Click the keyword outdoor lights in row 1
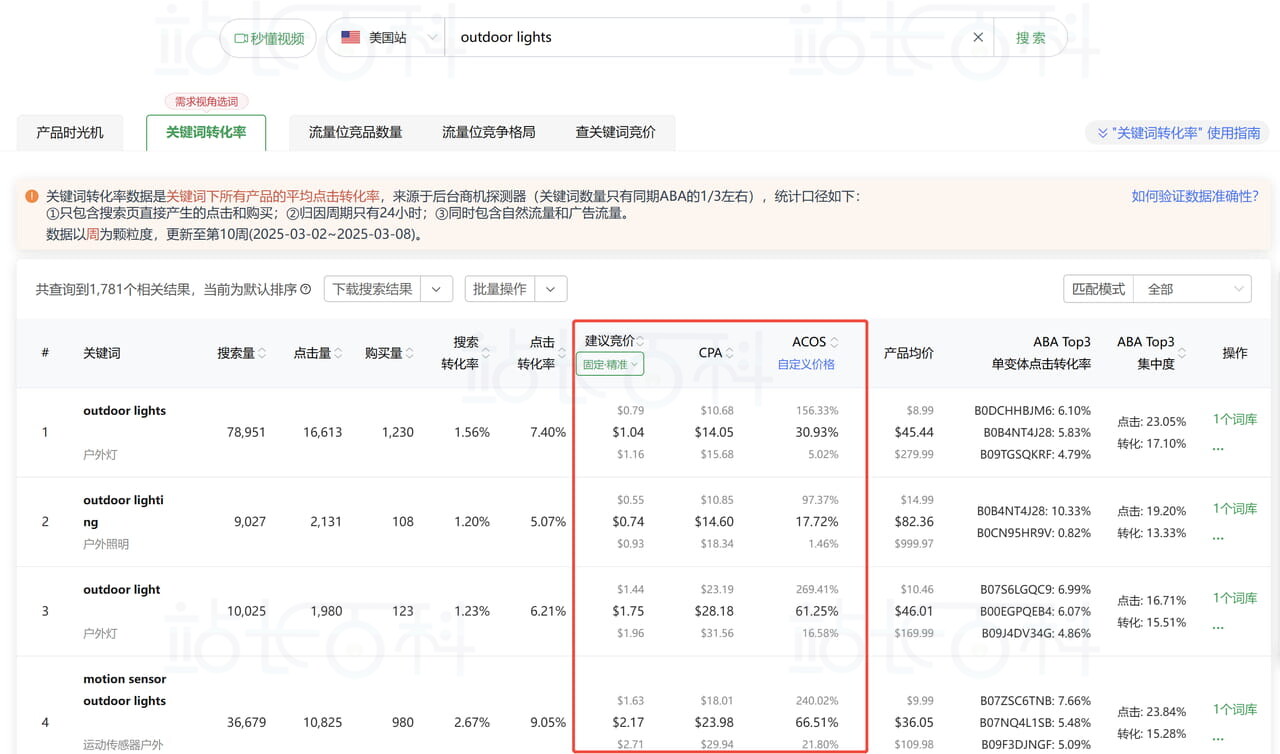The height and width of the screenshot is (754, 1280). click(124, 411)
